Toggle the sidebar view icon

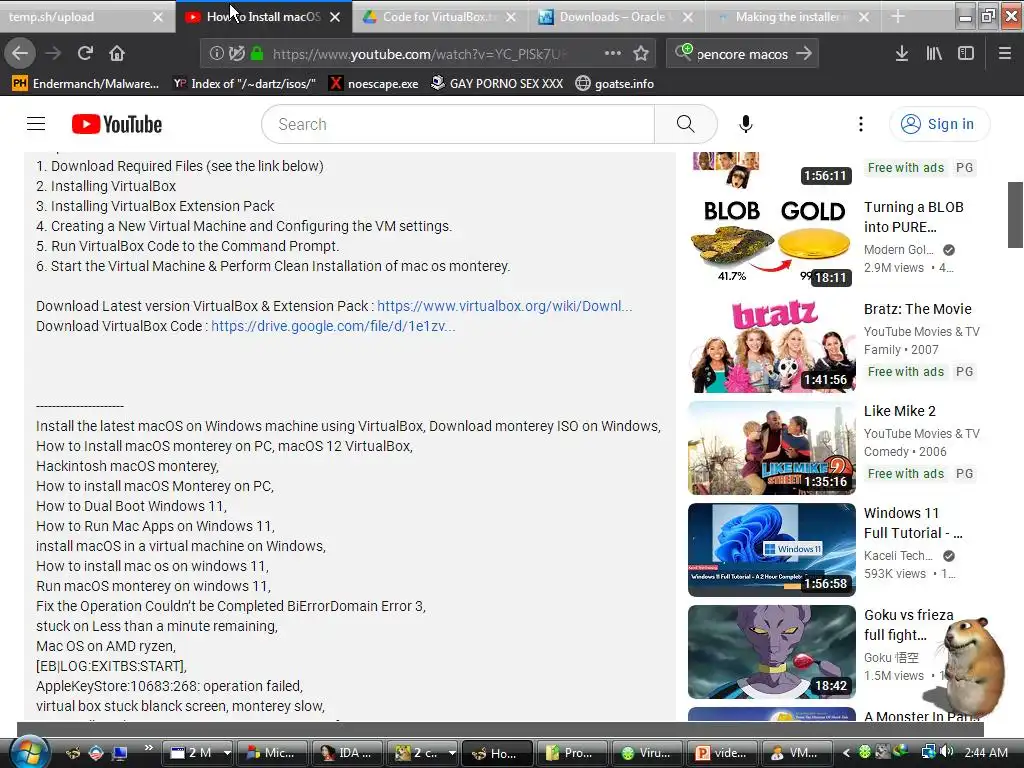tap(966, 54)
